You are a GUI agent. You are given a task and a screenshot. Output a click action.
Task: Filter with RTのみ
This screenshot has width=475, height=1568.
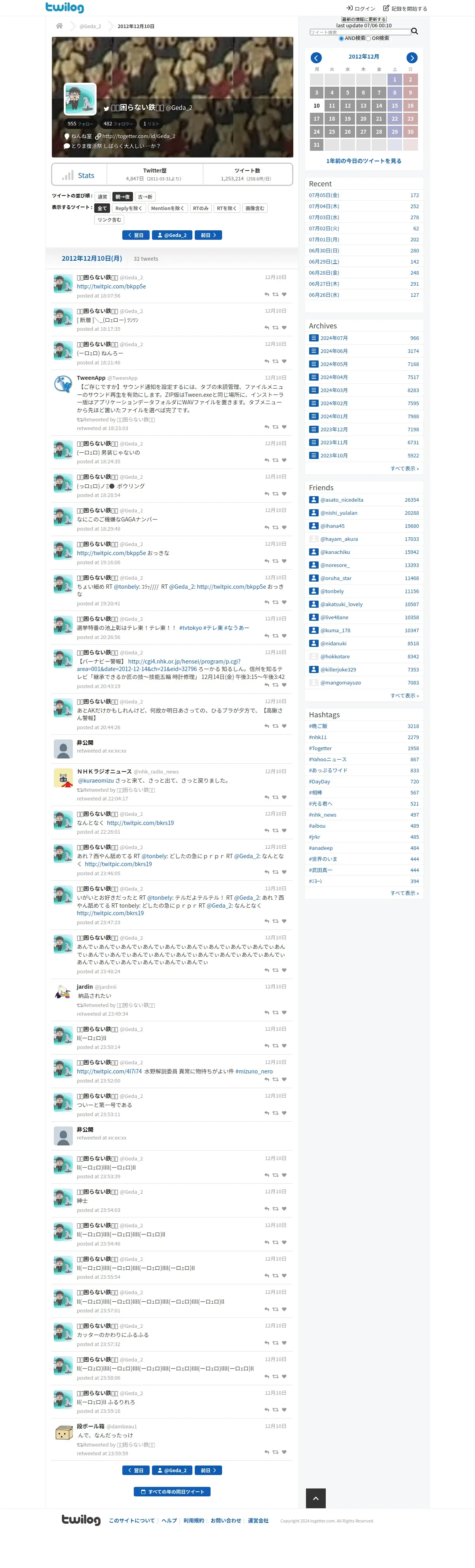pos(200,208)
